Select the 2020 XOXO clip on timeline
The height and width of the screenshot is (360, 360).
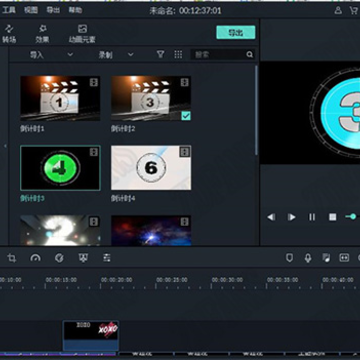click(91, 335)
